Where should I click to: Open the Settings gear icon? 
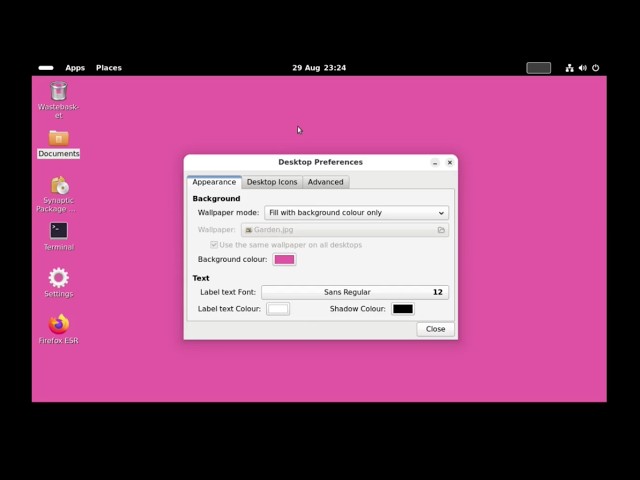[x=58, y=278]
